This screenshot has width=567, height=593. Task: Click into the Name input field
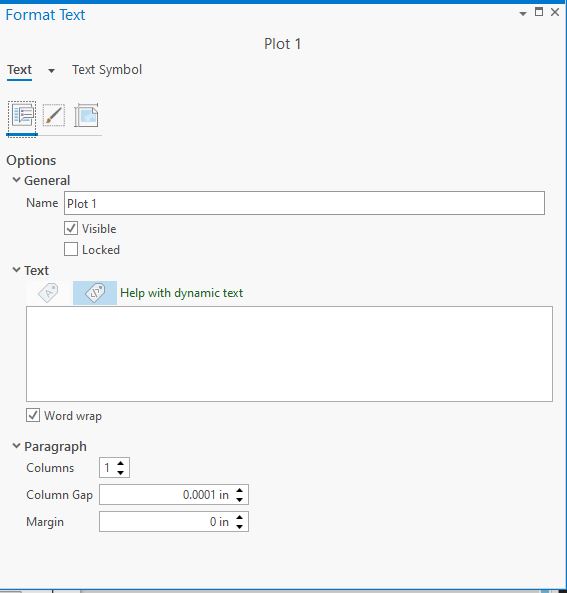304,203
